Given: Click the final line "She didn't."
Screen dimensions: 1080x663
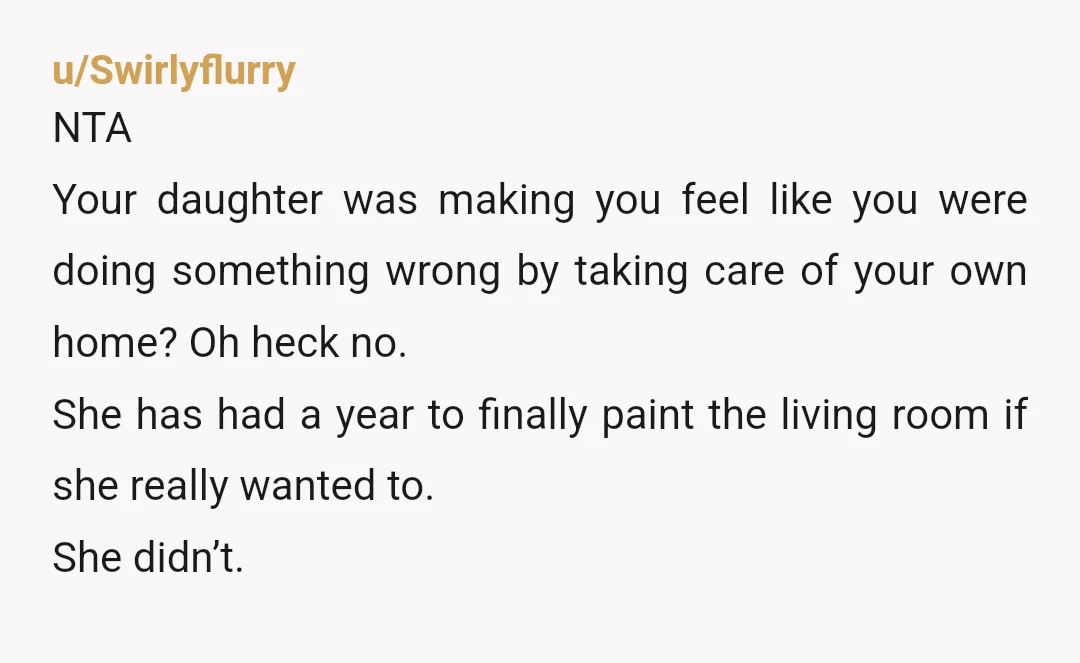Looking at the screenshot, I should tap(148, 556).
